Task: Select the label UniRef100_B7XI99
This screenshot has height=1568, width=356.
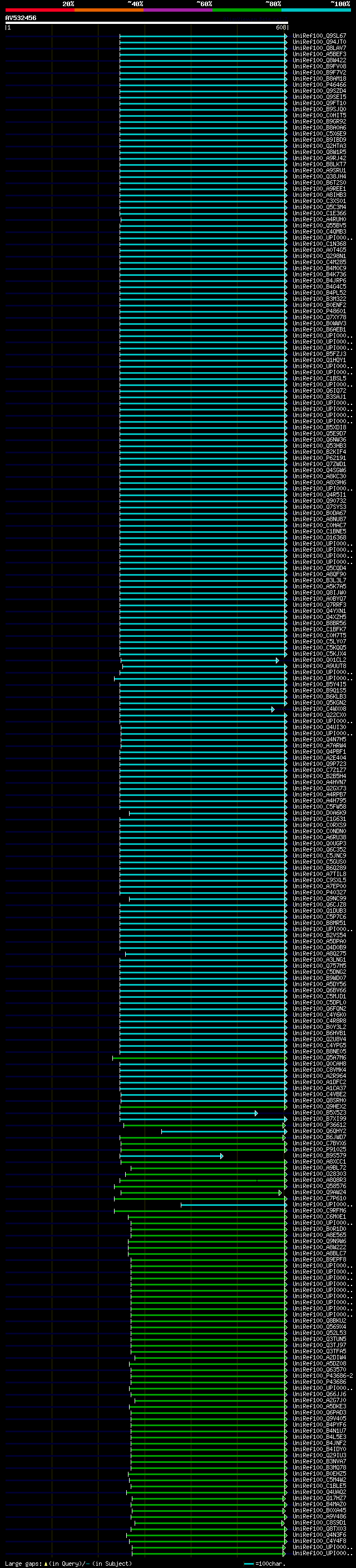Action: click(319, 1119)
